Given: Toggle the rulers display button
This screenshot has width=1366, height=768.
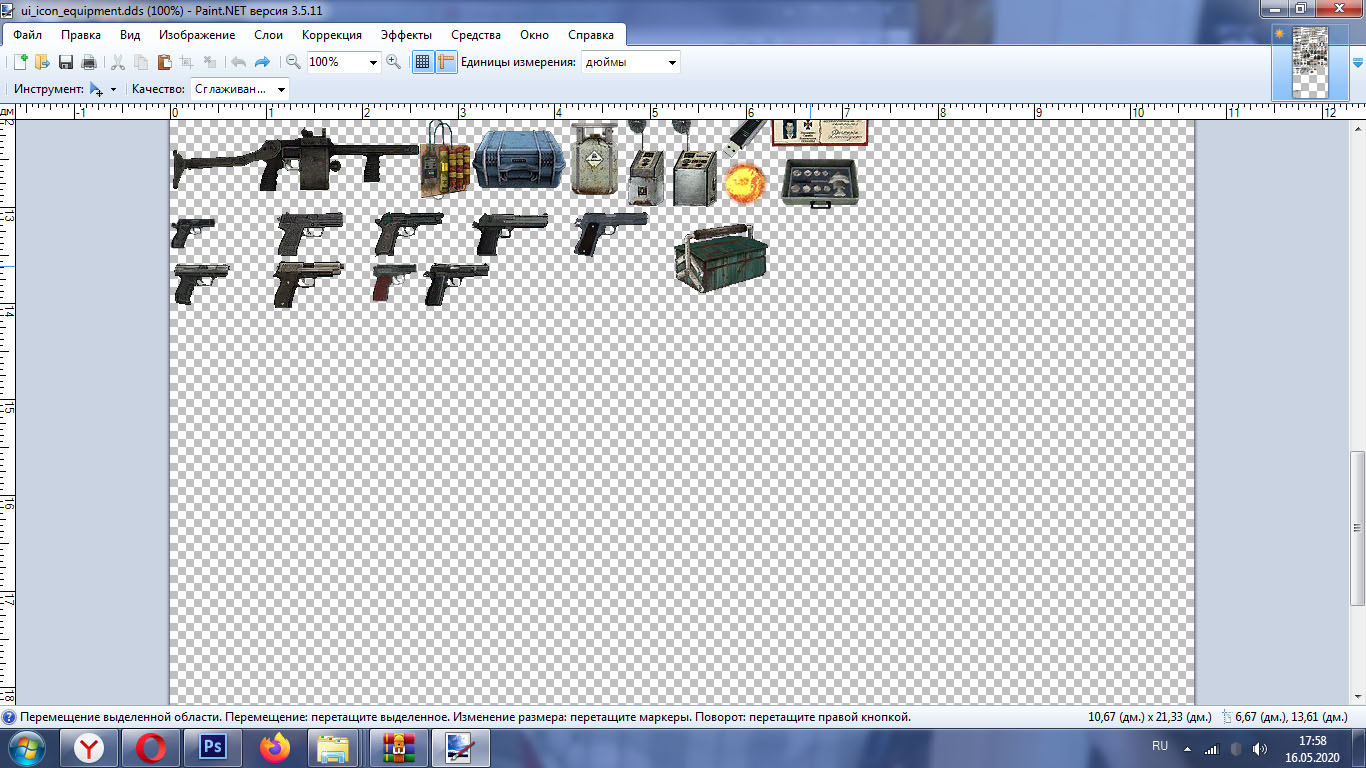Looking at the screenshot, I should click(x=445, y=62).
